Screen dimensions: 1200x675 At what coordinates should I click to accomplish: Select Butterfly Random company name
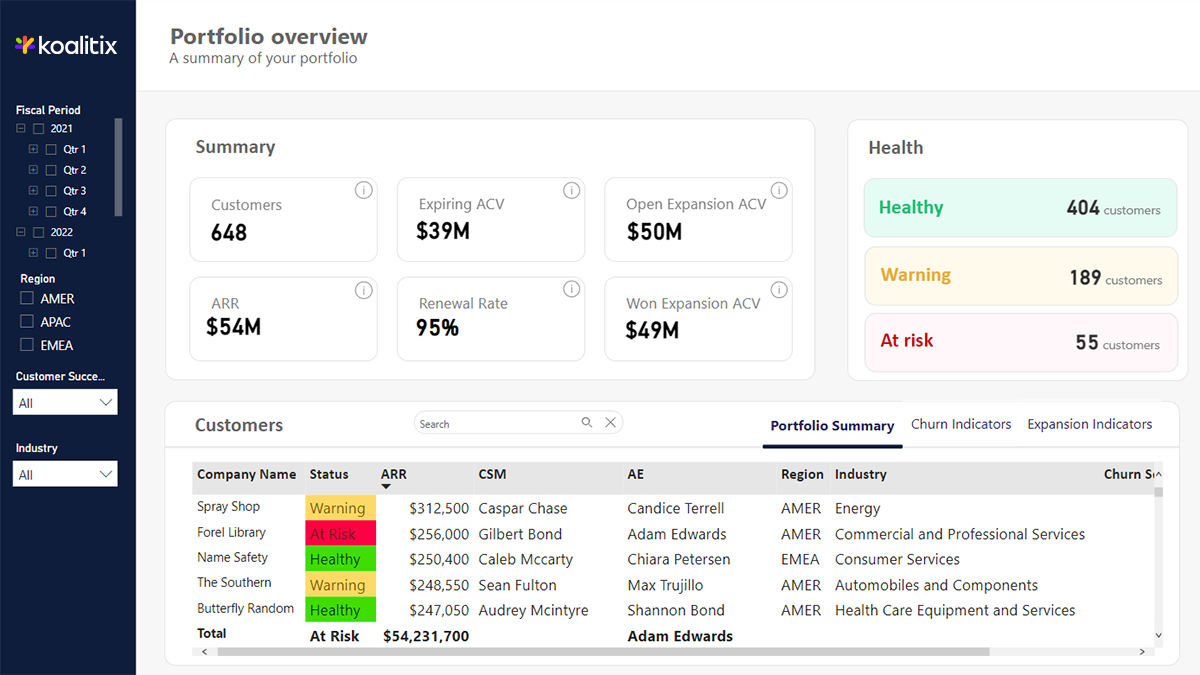[x=245, y=609]
